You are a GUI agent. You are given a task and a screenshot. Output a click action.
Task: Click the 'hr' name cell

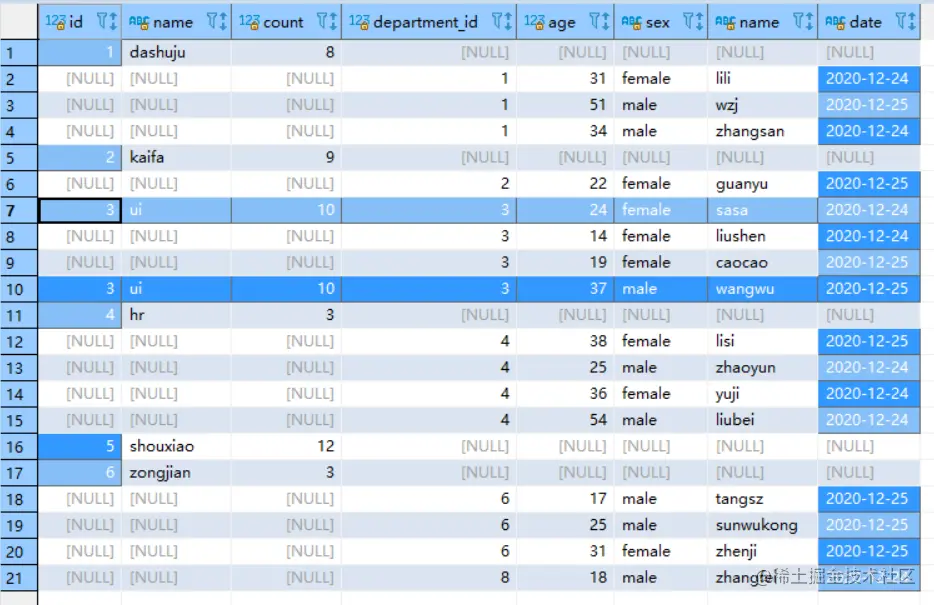(176, 315)
